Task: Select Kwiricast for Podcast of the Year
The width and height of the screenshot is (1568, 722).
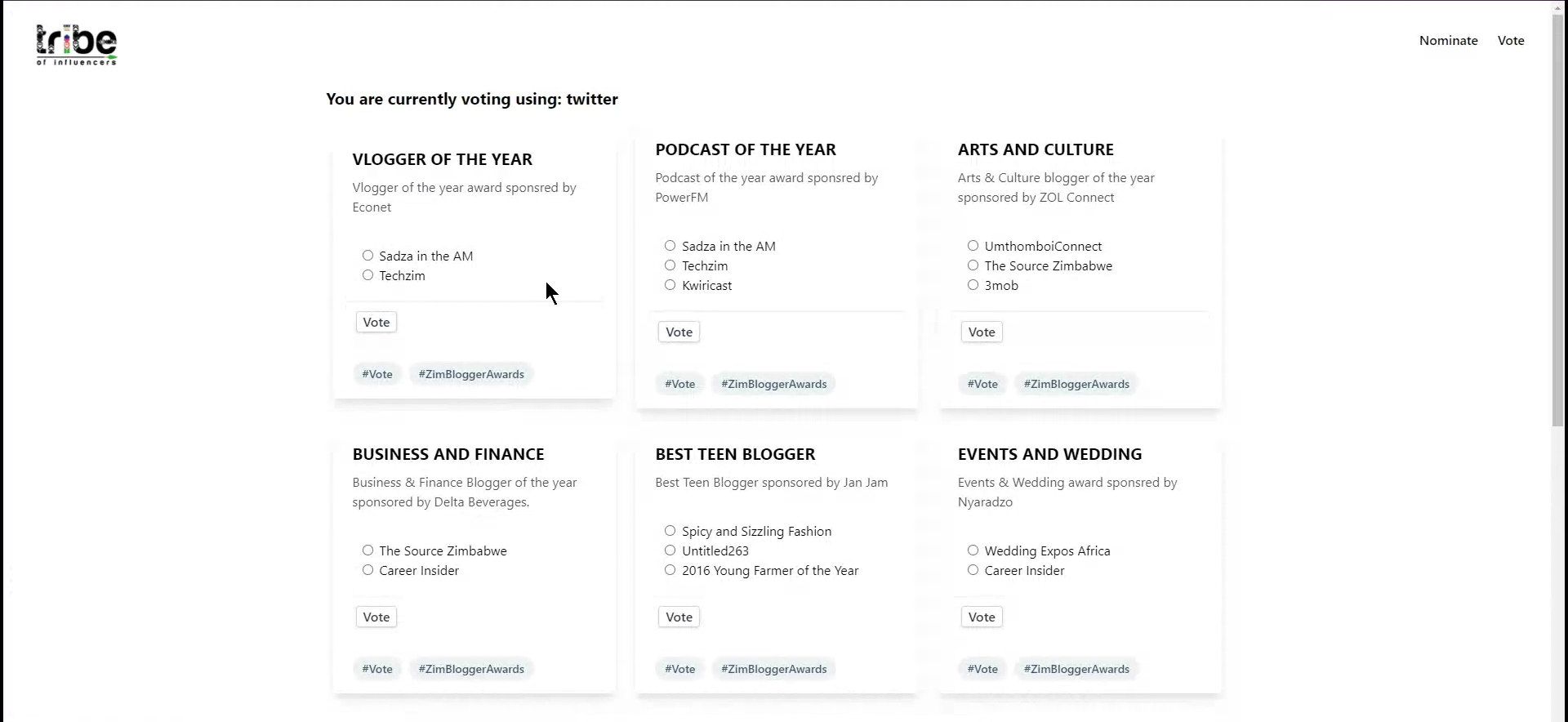Action: click(x=670, y=285)
